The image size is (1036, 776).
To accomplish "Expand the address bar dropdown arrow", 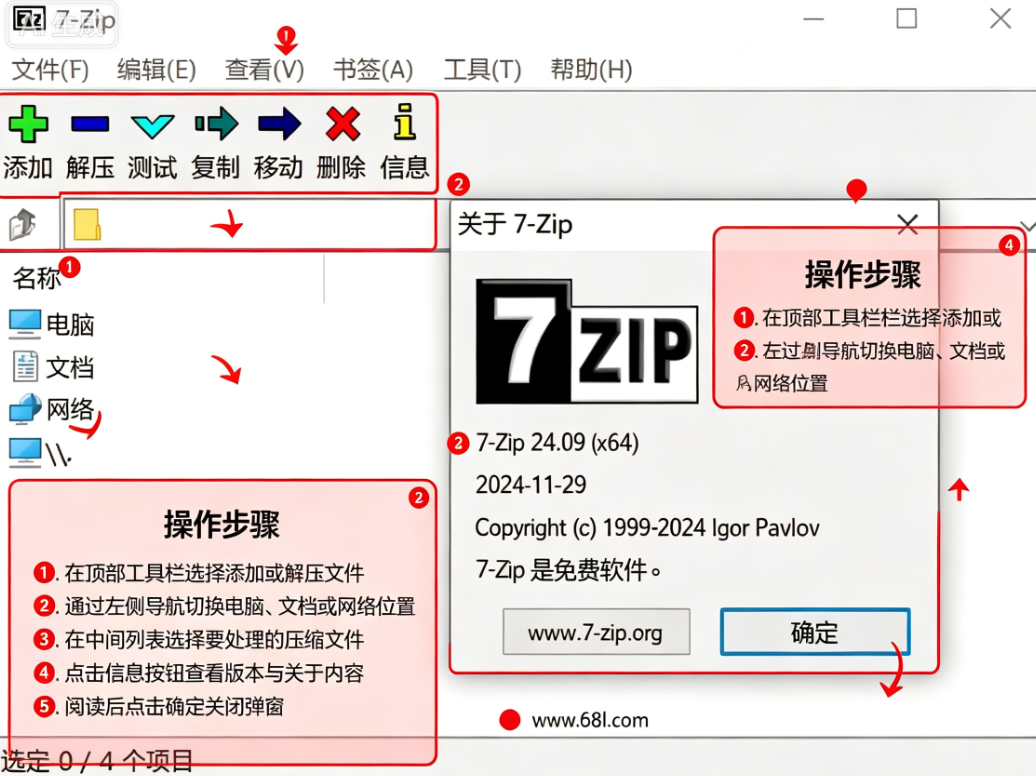I will coord(1027,226).
